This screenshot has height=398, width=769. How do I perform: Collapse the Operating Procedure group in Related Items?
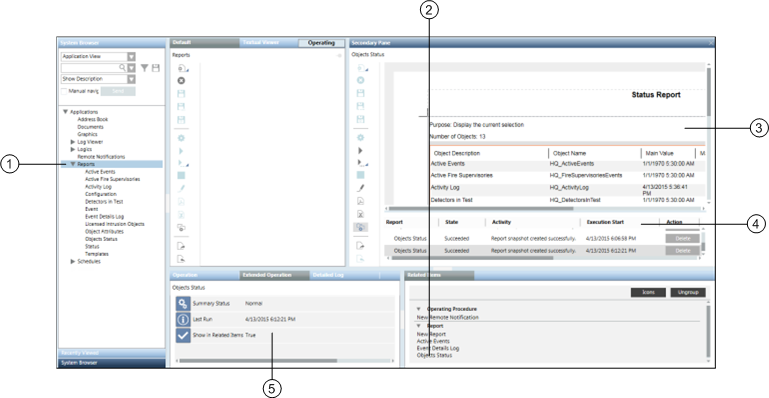click(x=418, y=309)
